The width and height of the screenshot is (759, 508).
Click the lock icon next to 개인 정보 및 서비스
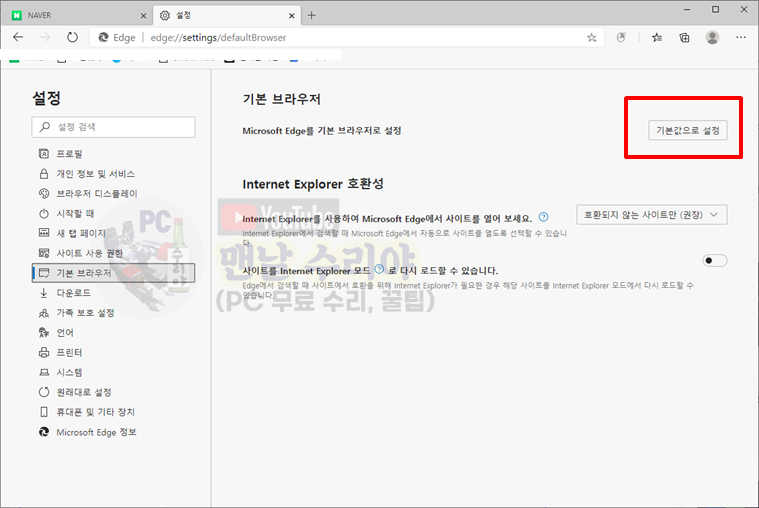pyautogui.click(x=44, y=173)
